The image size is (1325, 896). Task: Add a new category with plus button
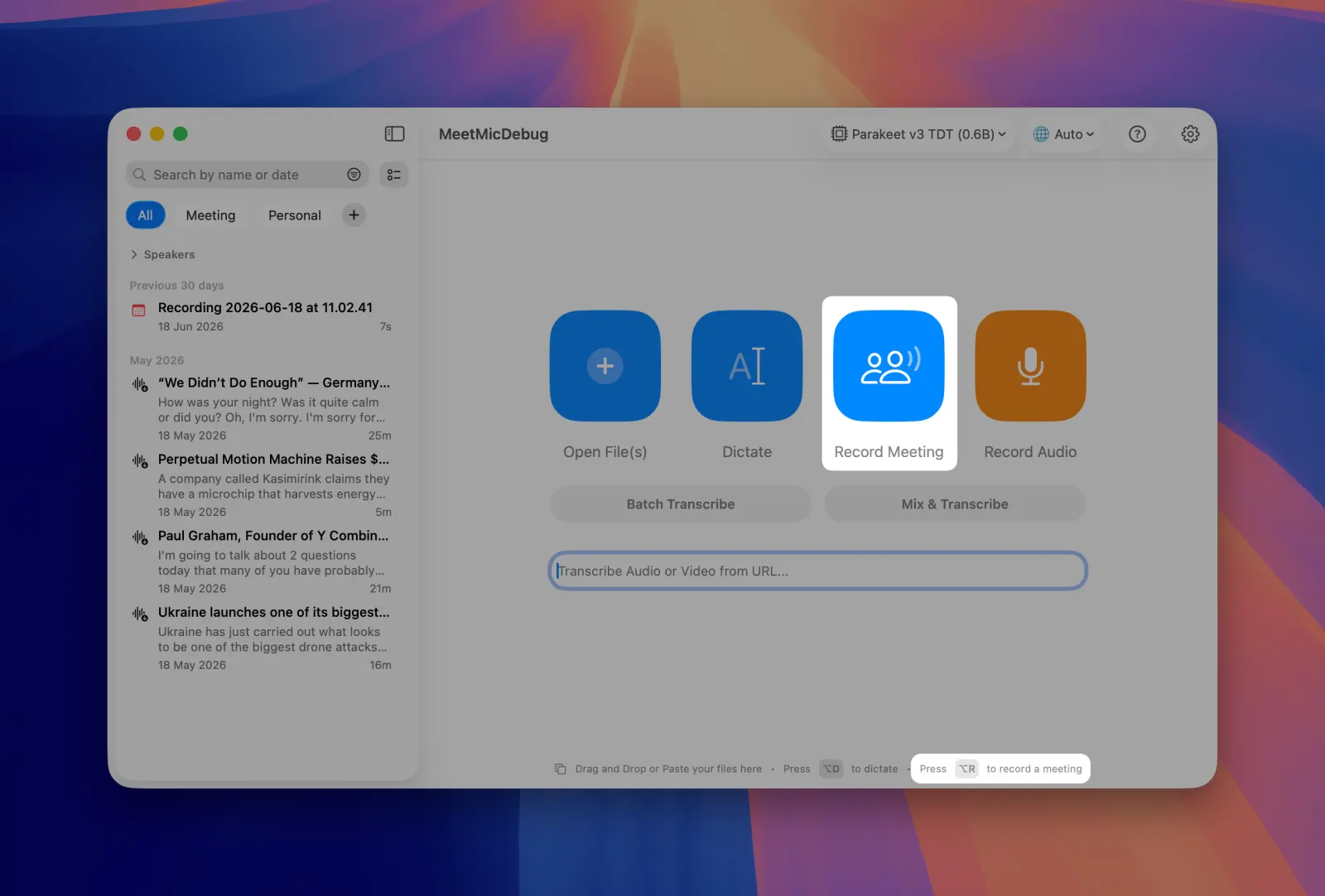click(354, 215)
